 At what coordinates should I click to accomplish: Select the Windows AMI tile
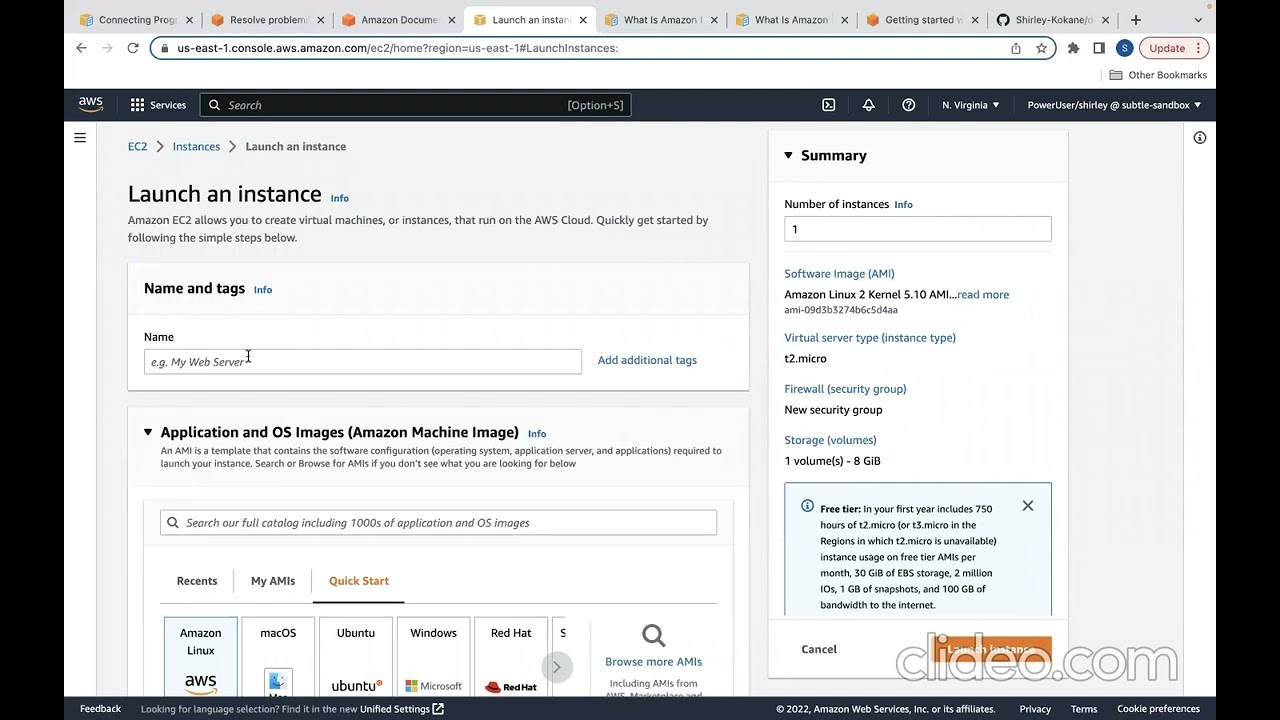tap(433, 657)
